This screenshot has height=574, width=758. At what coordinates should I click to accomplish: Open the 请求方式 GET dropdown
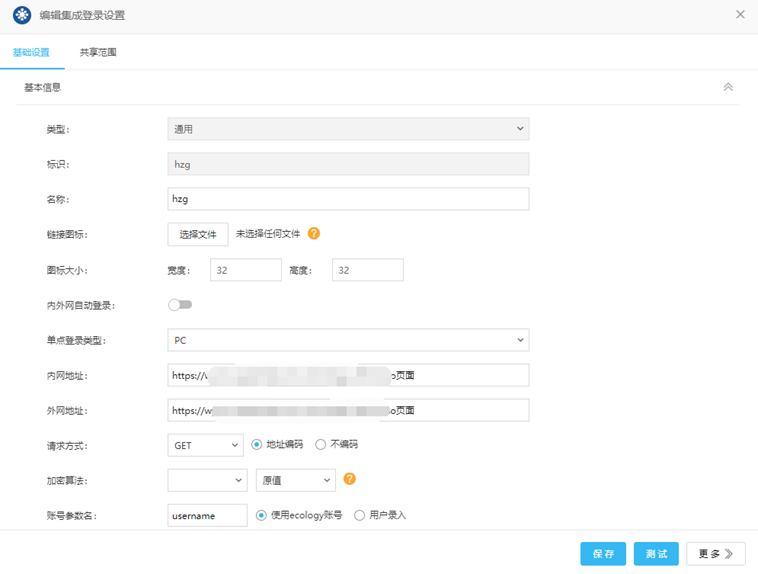pos(205,445)
